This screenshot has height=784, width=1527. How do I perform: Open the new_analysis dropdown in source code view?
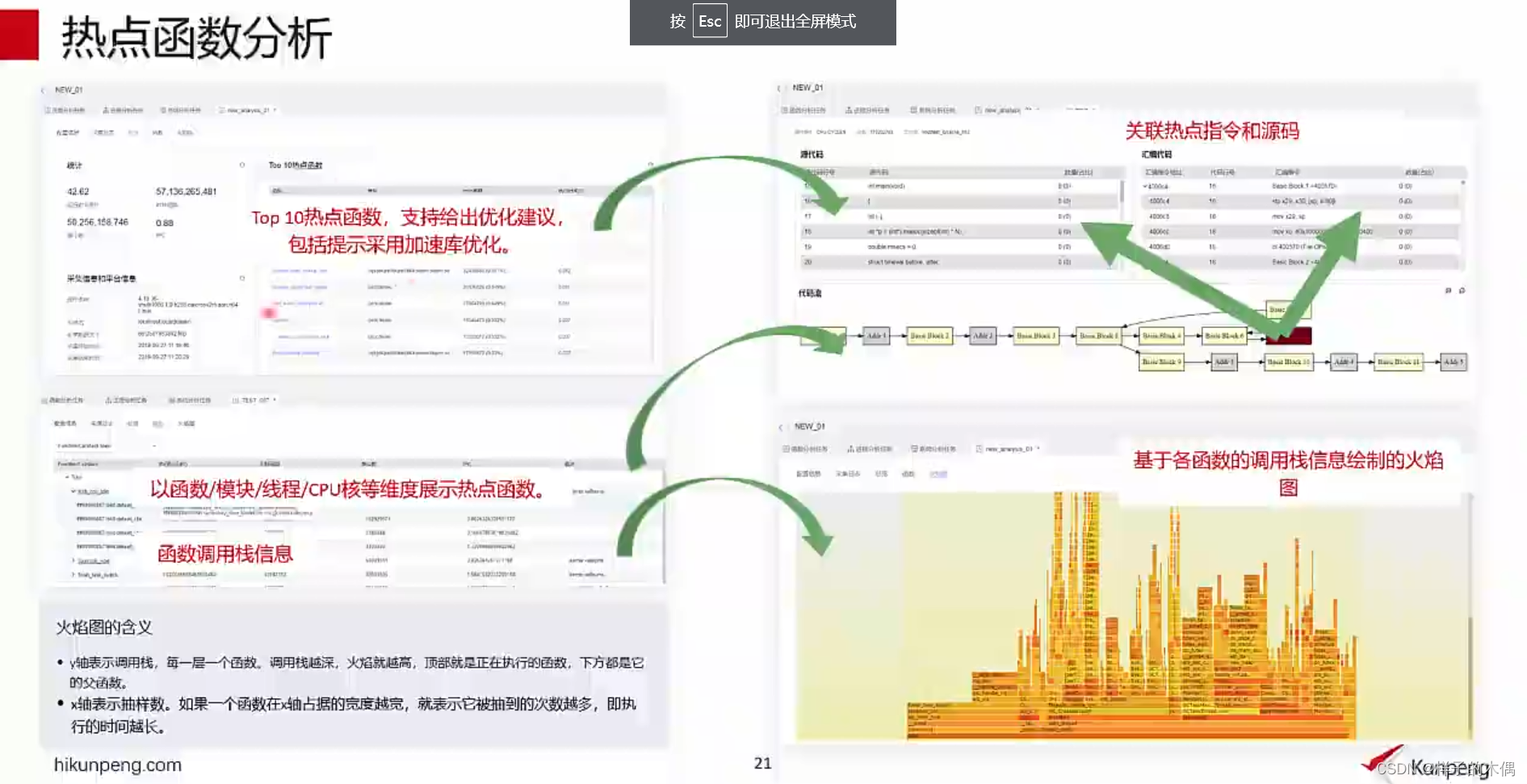tap(1038, 109)
